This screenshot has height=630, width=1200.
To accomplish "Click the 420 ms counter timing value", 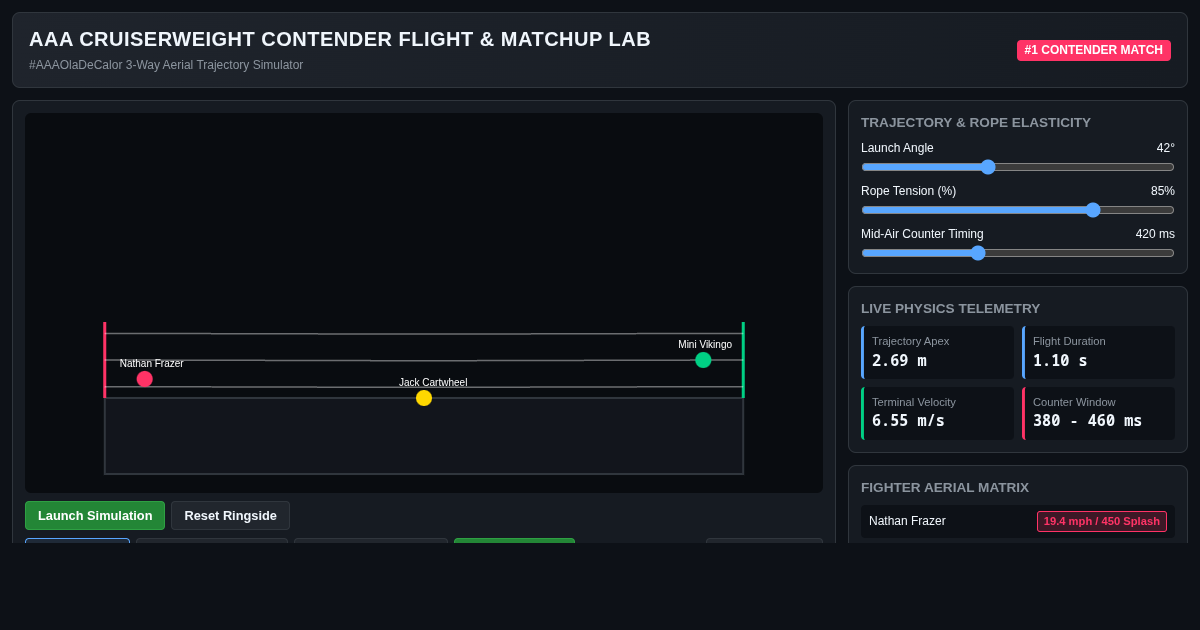I will coord(1155,234).
